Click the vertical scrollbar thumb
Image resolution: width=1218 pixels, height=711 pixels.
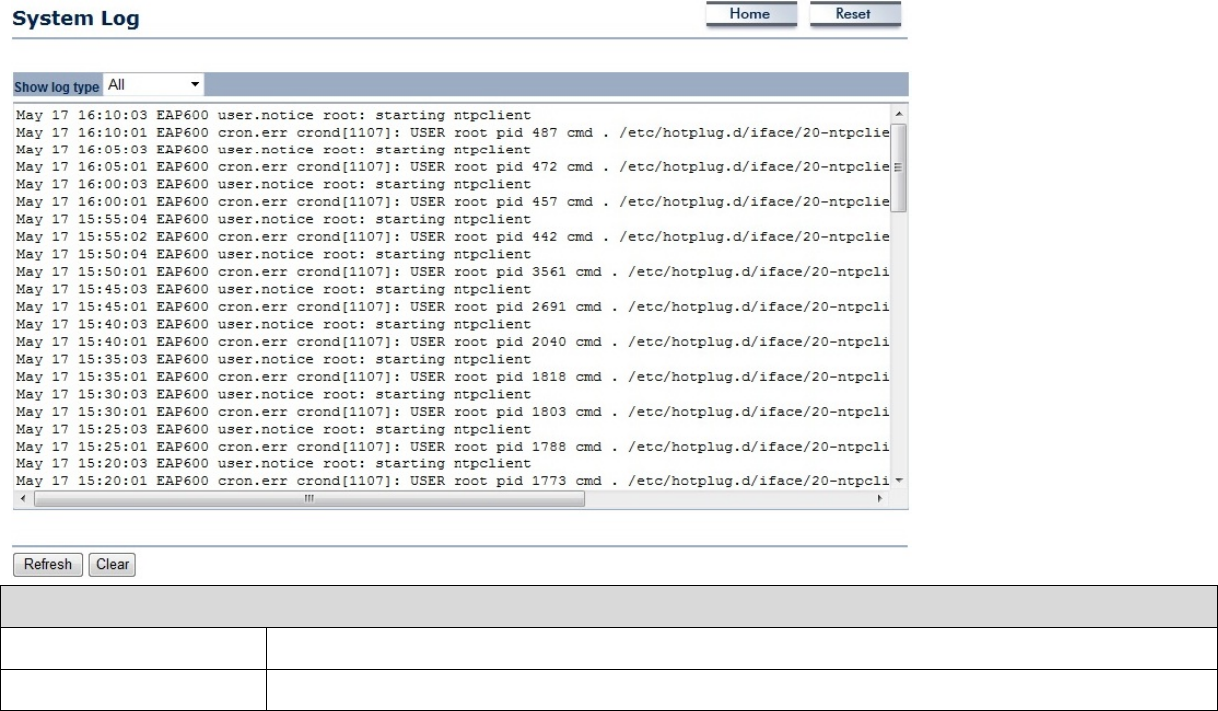898,167
